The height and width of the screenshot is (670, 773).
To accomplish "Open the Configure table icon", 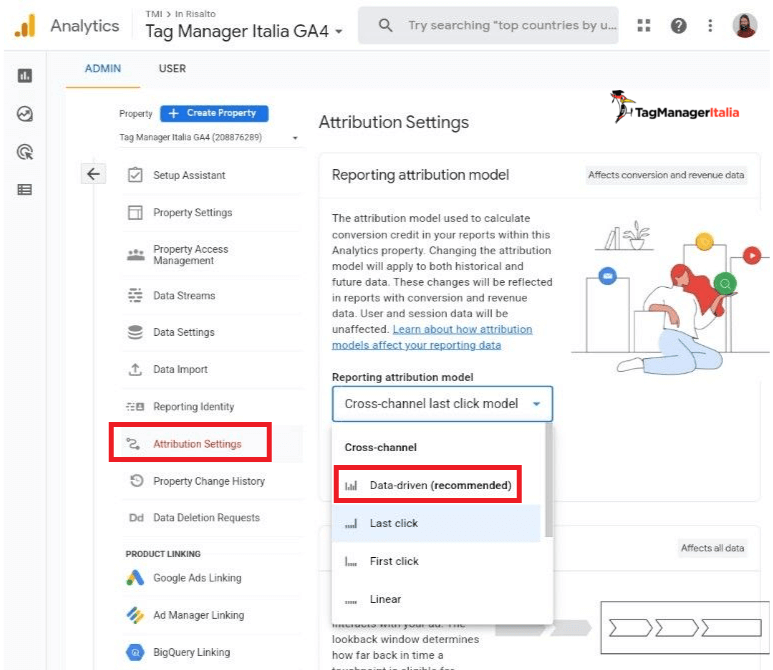I will pyautogui.click(x=25, y=190).
